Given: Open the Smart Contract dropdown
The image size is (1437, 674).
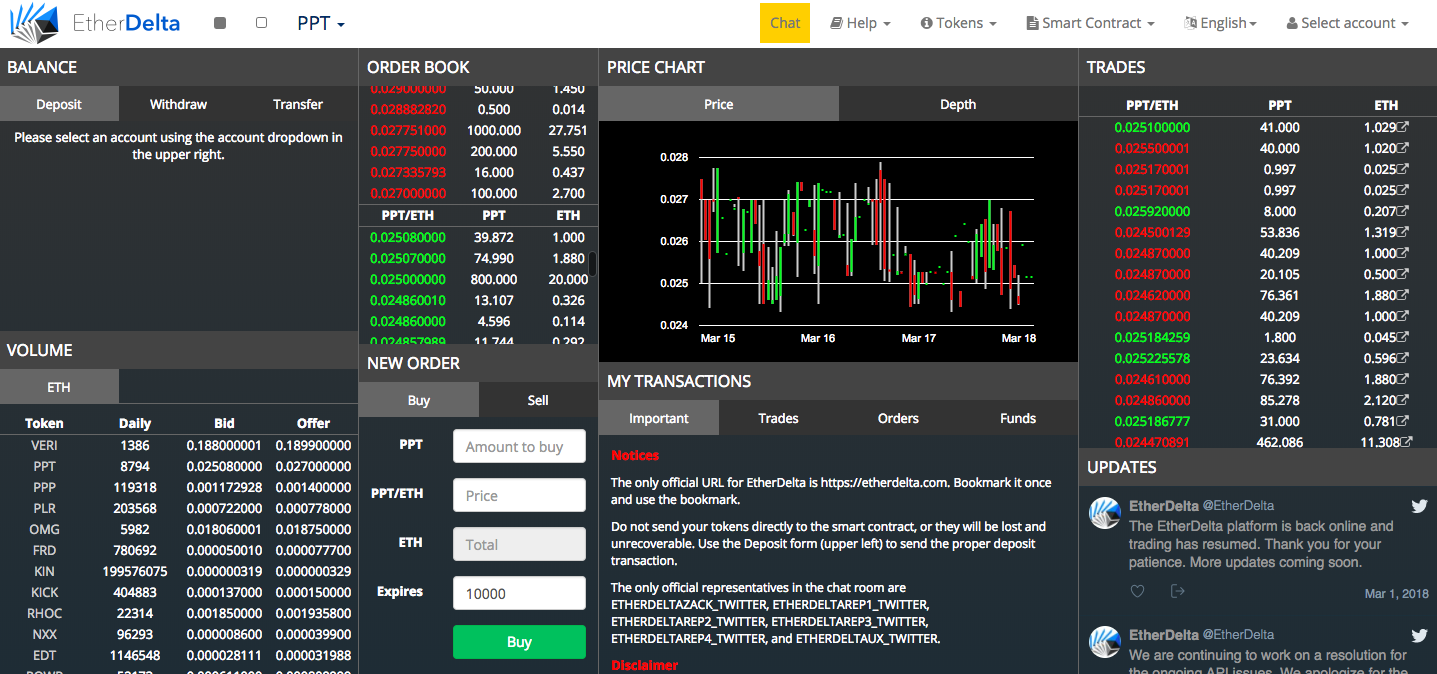Looking at the screenshot, I should coord(1090,23).
